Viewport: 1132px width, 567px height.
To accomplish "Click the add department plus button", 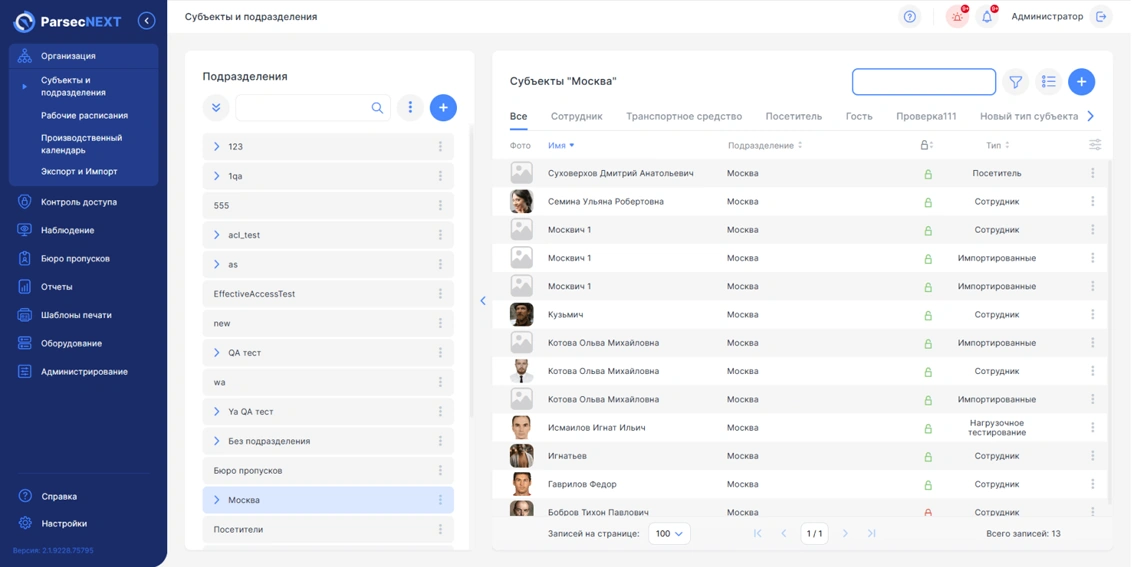I will click(x=443, y=108).
